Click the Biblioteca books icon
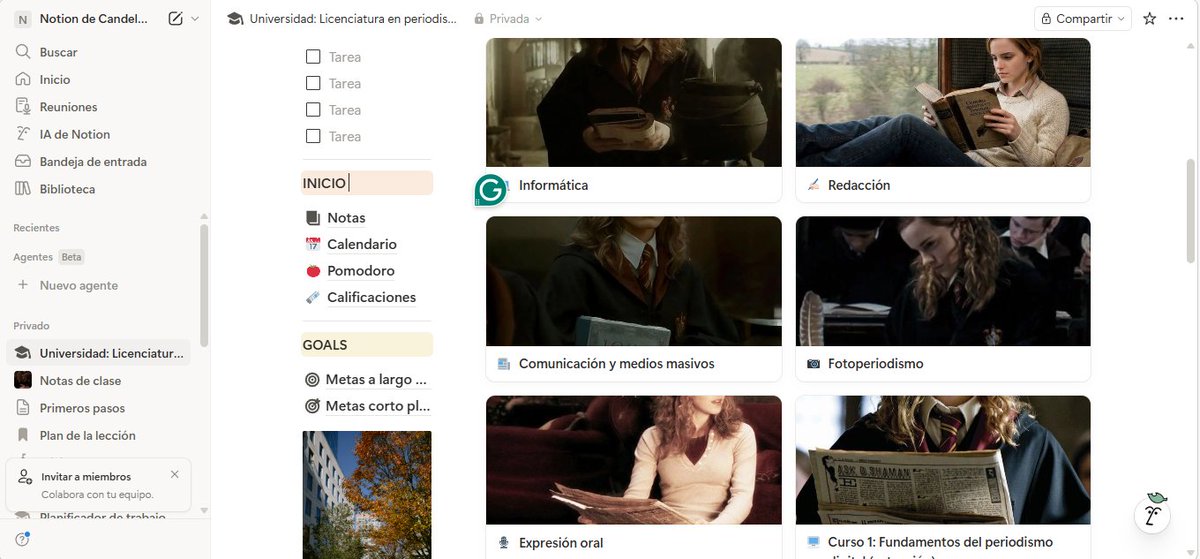Image resolution: width=1200 pixels, height=559 pixels. 23,189
